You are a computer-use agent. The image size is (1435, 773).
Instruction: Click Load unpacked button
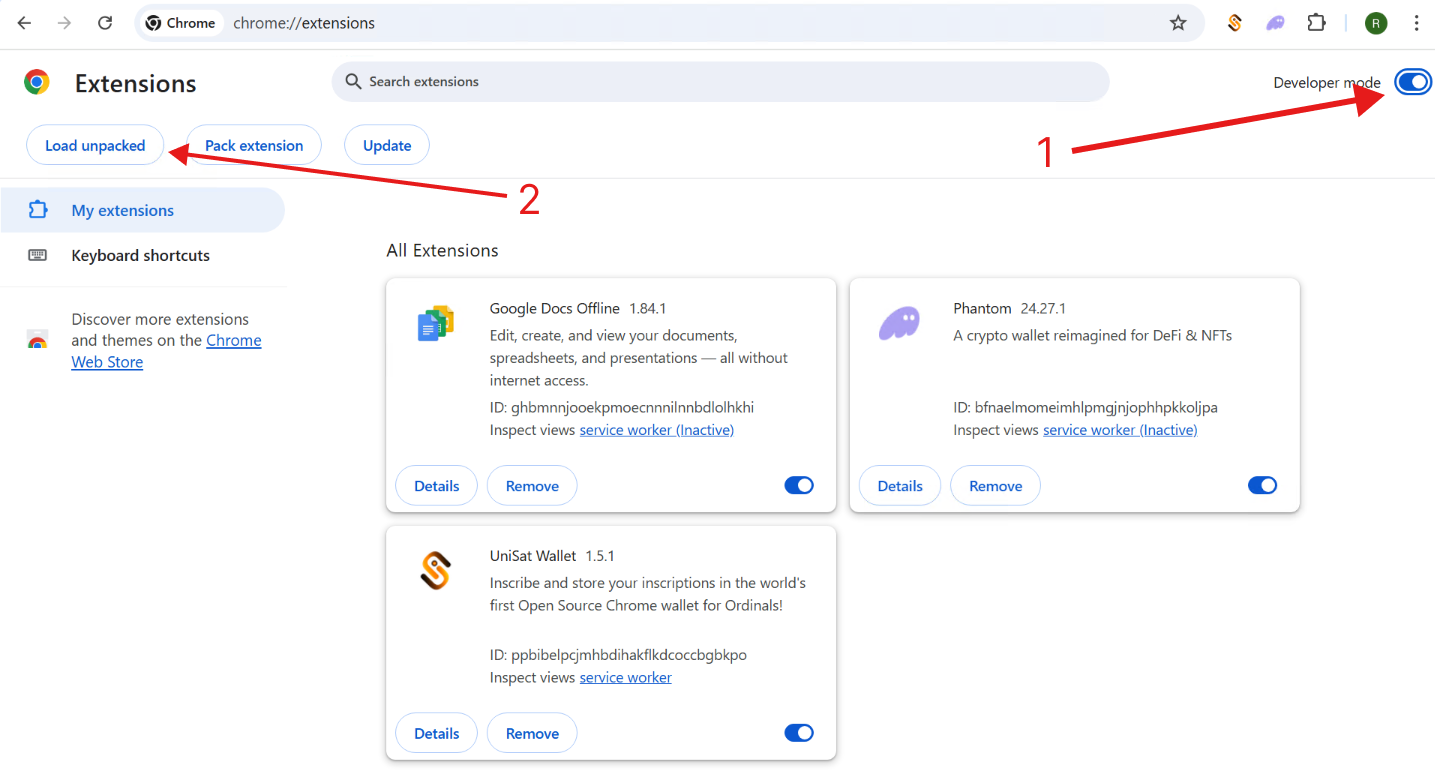(95, 145)
